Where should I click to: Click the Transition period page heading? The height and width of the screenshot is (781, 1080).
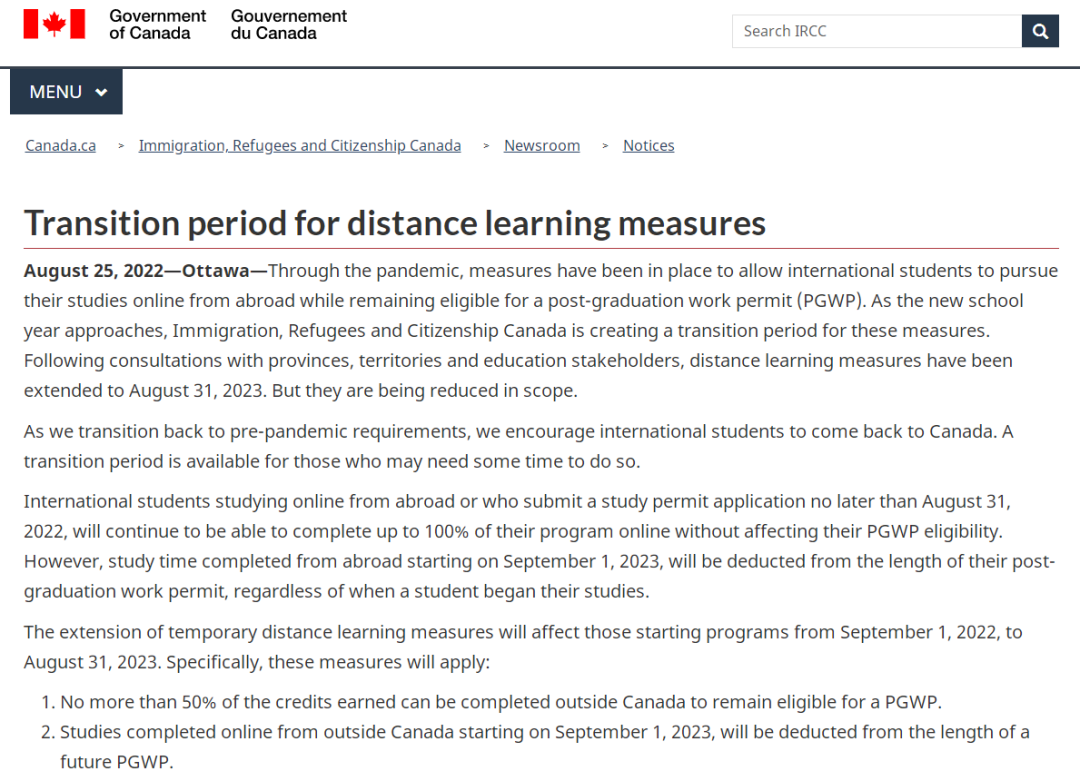(395, 223)
